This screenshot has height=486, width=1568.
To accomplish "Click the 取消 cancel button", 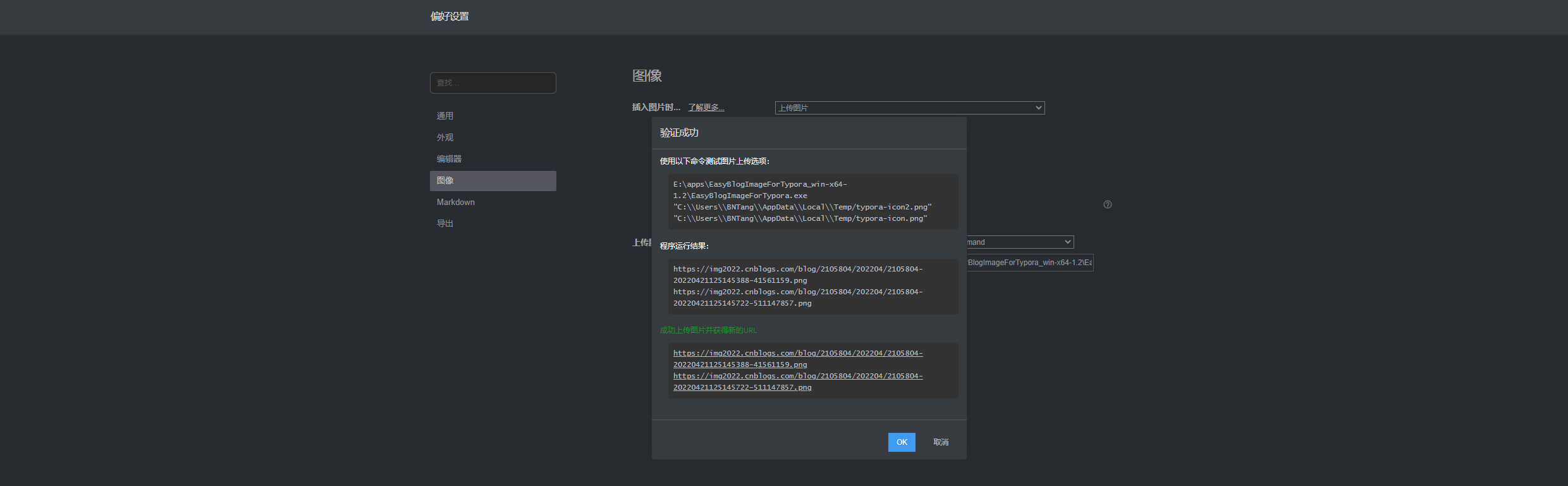I will (941, 442).
